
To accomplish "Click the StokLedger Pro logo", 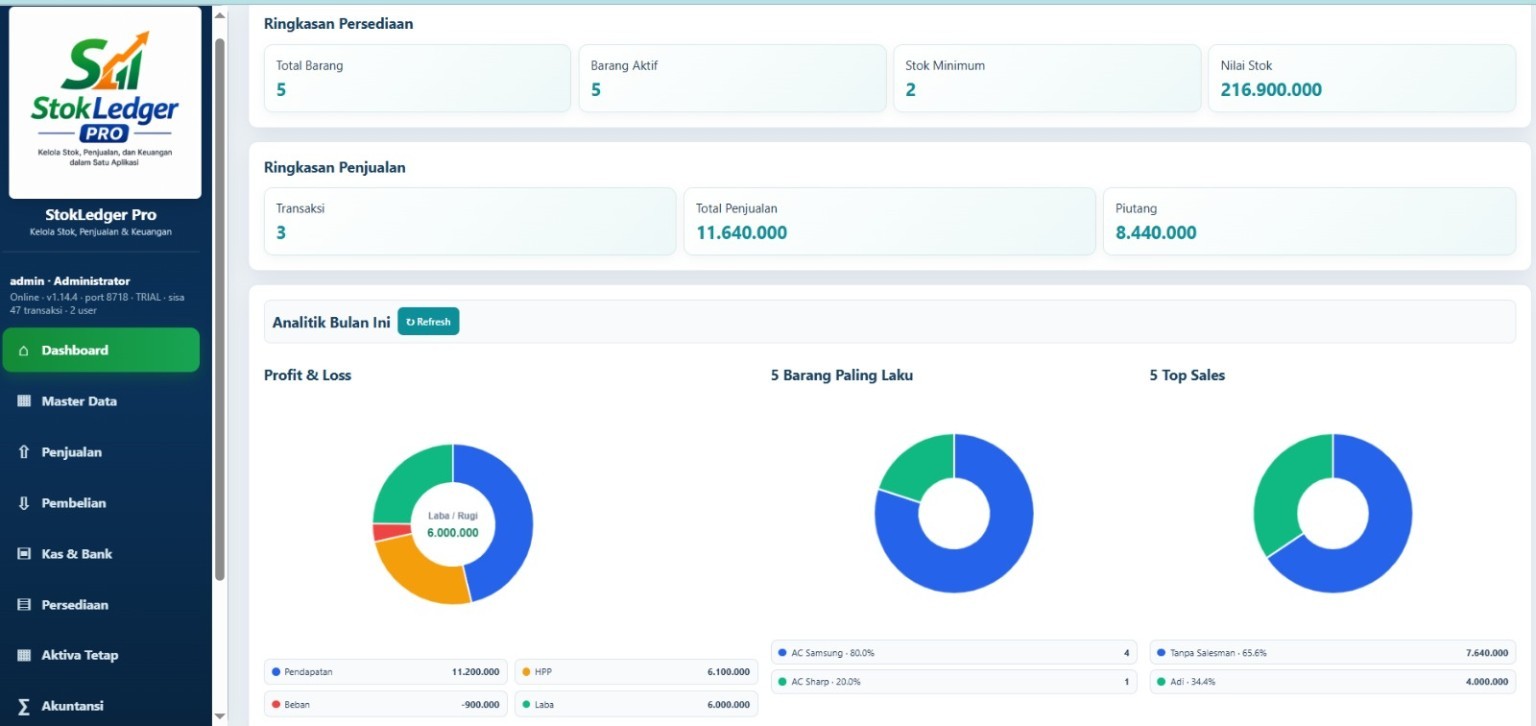I will [x=105, y=103].
